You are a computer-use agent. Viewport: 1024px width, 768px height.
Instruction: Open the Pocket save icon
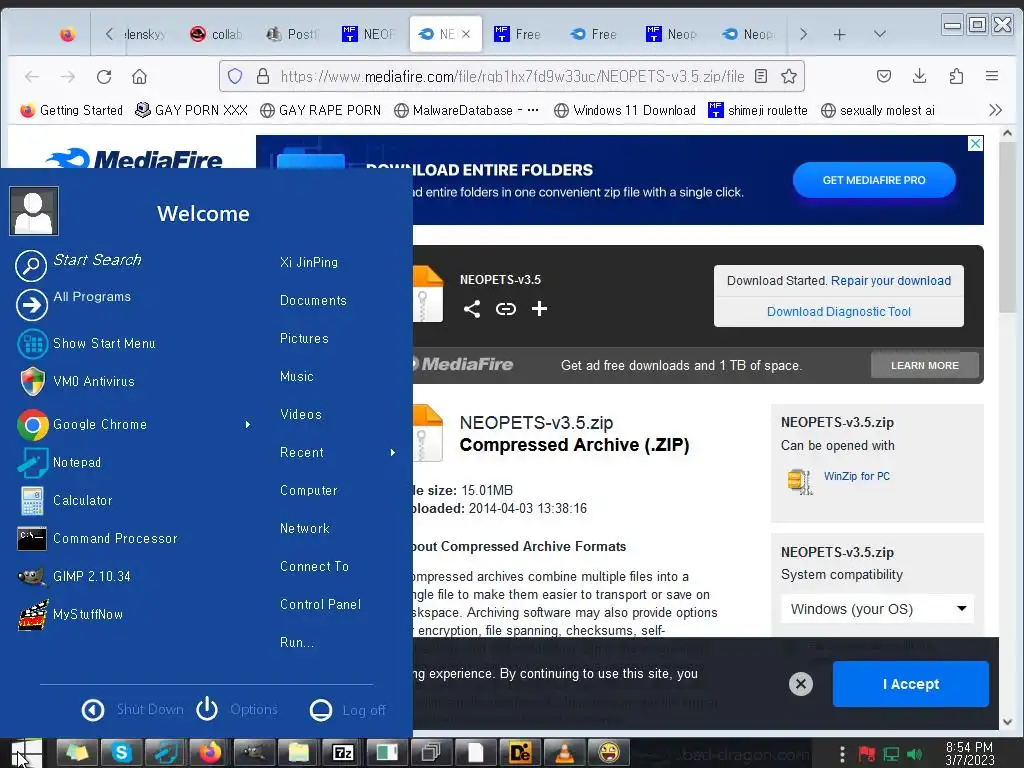click(x=884, y=76)
